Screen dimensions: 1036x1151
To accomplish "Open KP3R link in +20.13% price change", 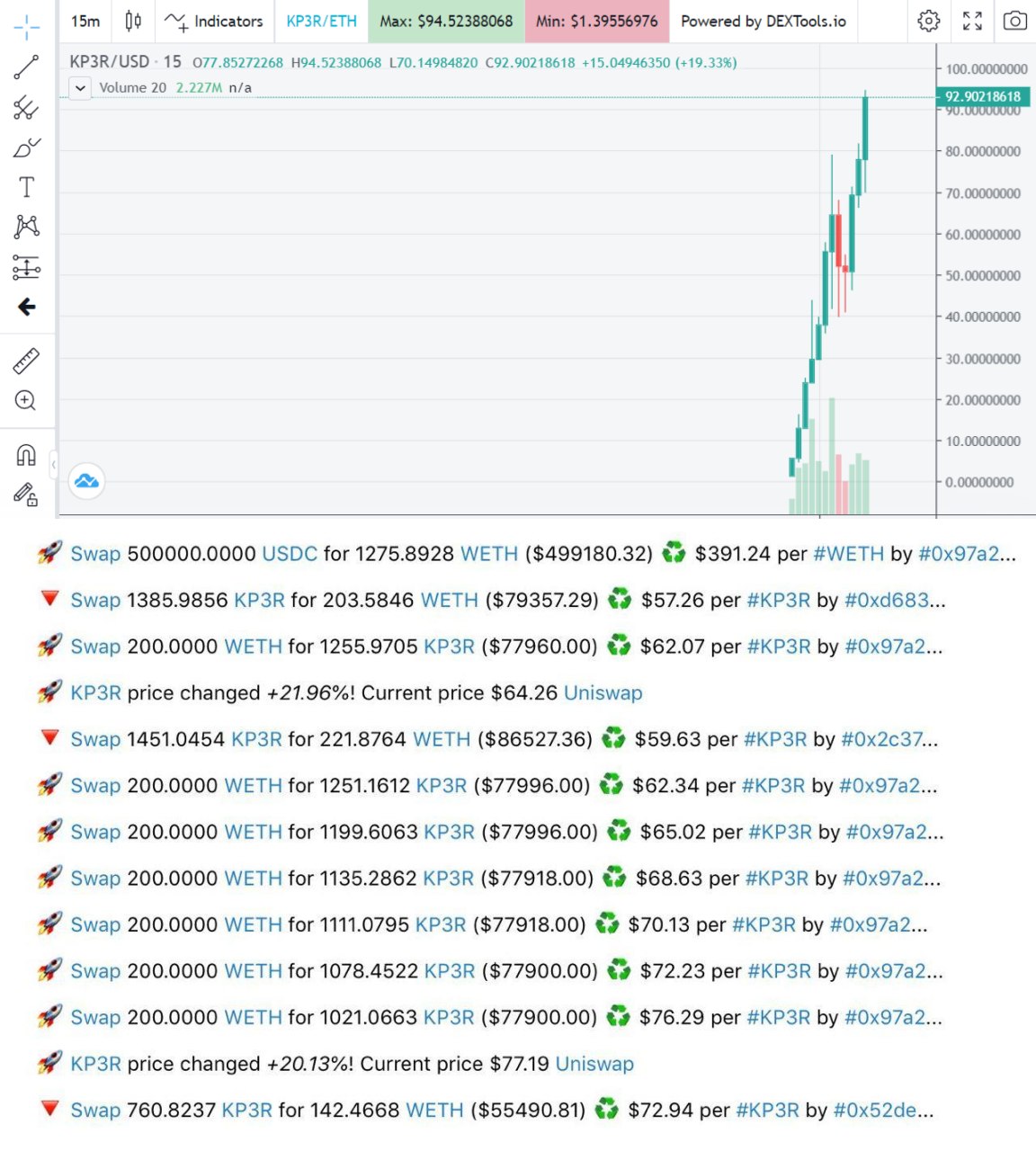I will 96,1064.
